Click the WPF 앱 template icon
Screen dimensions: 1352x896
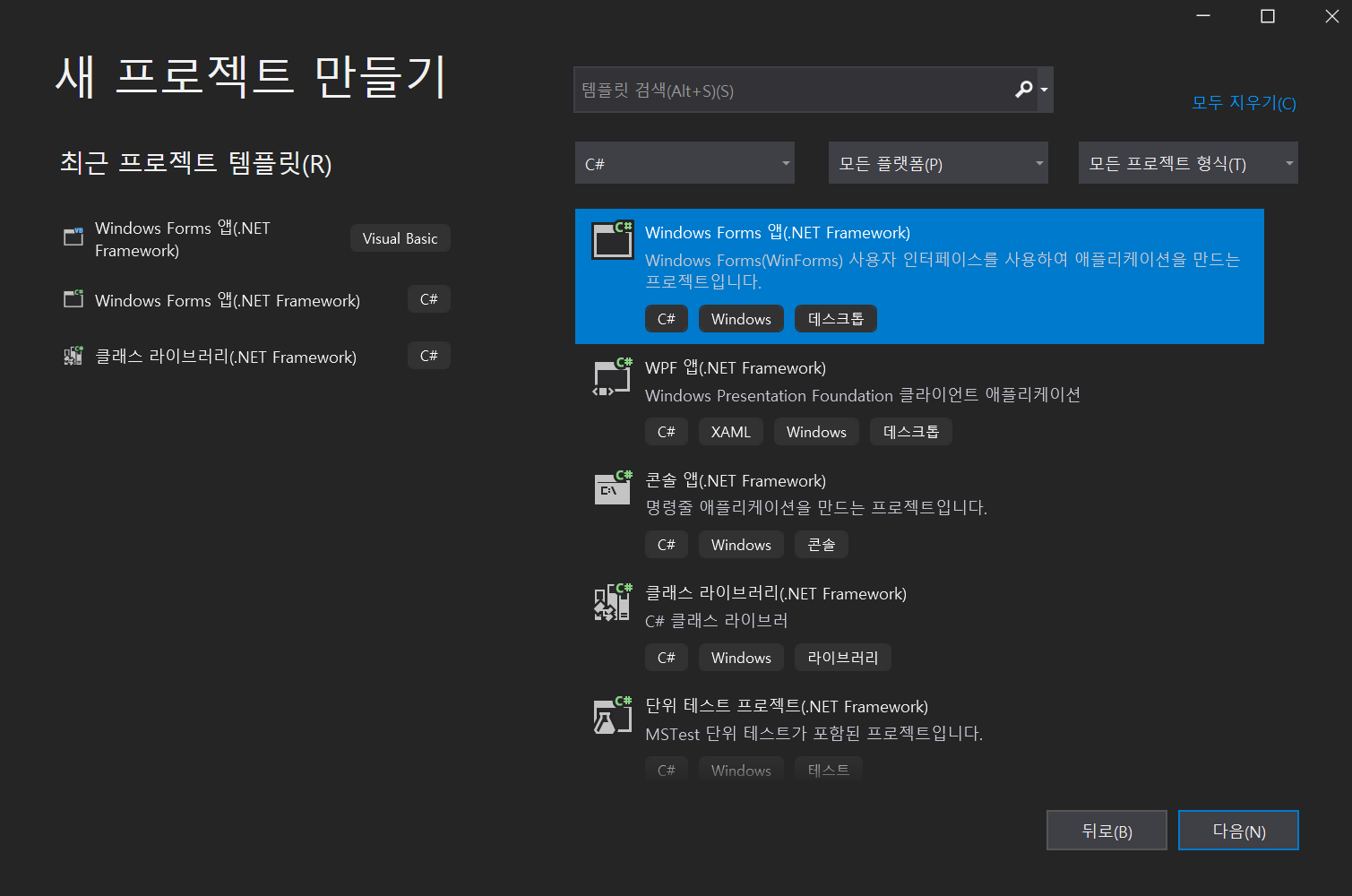(x=612, y=376)
